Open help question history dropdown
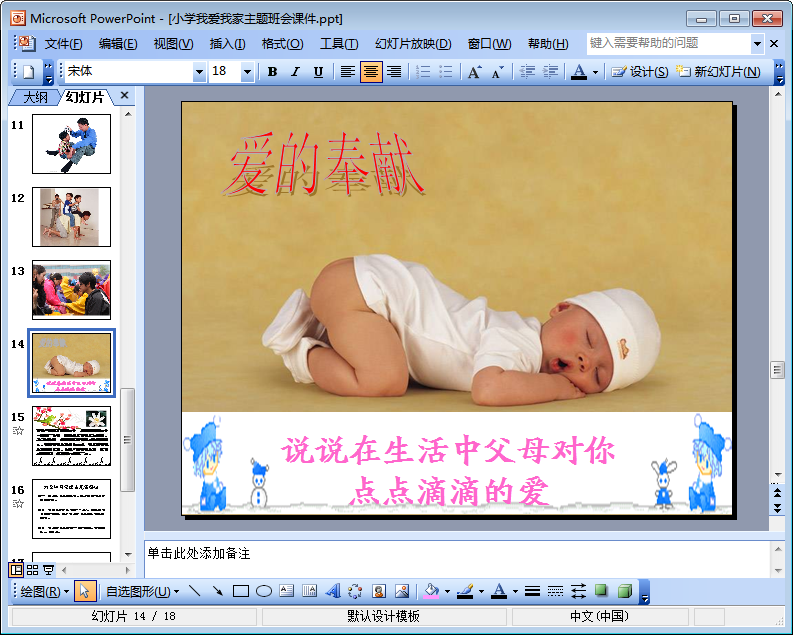Image resolution: width=793 pixels, height=635 pixels. (757, 43)
